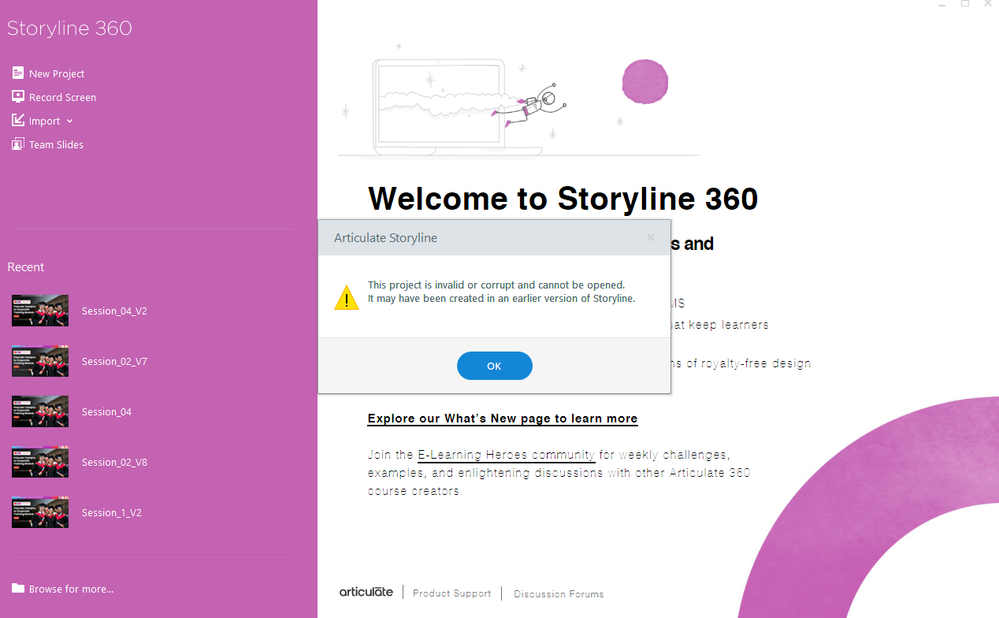999x618 pixels.
Task: Click the Record Screen monitor icon
Action: [x=18, y=97]
